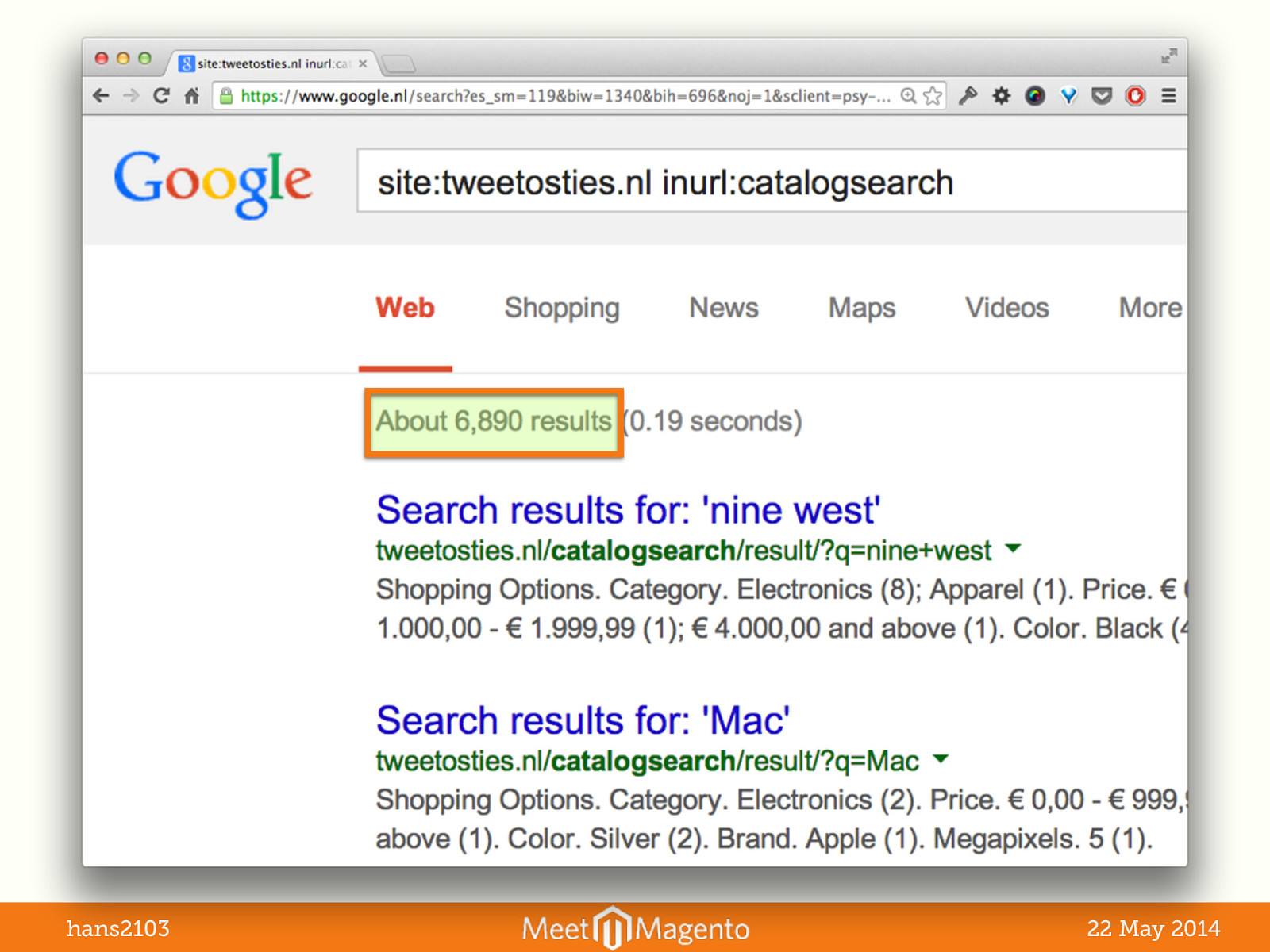Open the More search options menu
1270x952 pixels.
(x=1149, y=308)
